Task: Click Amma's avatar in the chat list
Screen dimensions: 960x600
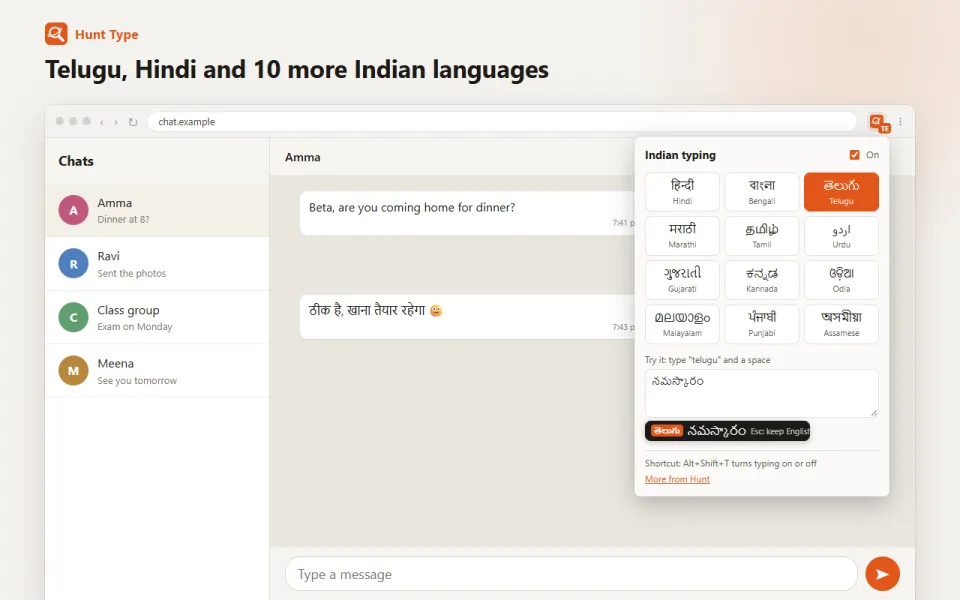Action: point(73,210)
